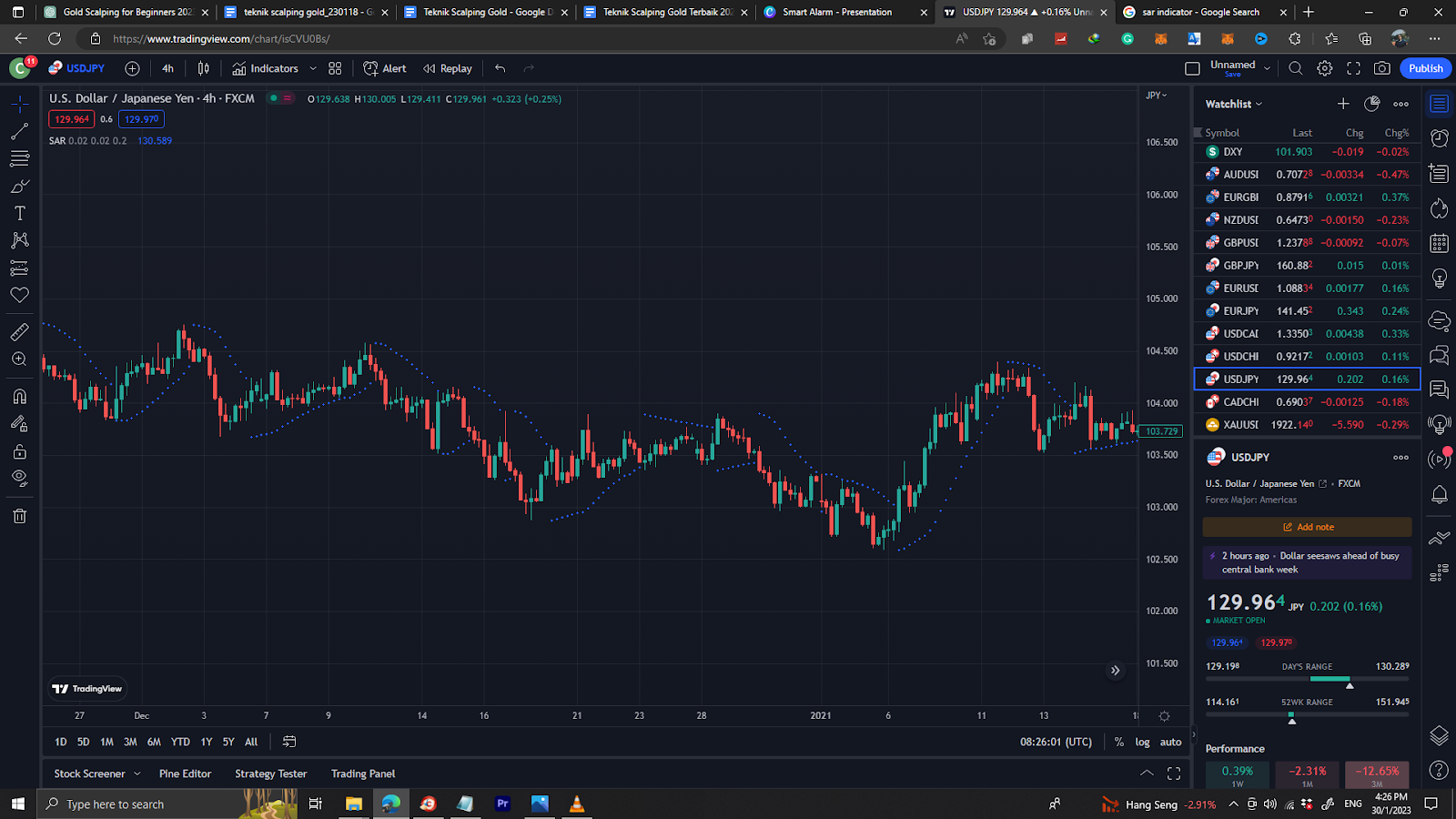Toggle hide all drawings eye icon
This screenshot has height=819, width=1456.
[19, 479]
